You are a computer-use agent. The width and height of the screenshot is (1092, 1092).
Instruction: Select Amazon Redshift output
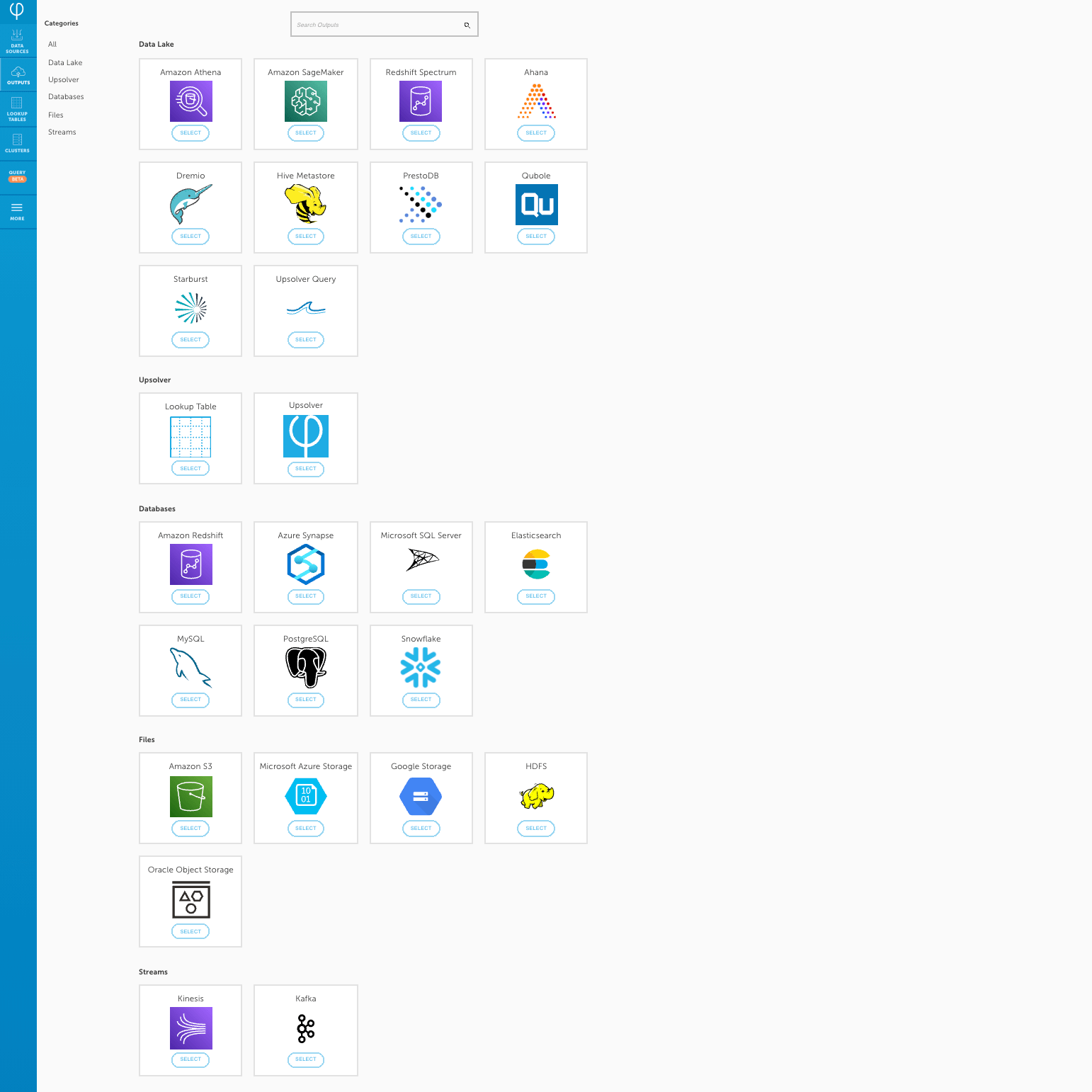tap(190, 596)
